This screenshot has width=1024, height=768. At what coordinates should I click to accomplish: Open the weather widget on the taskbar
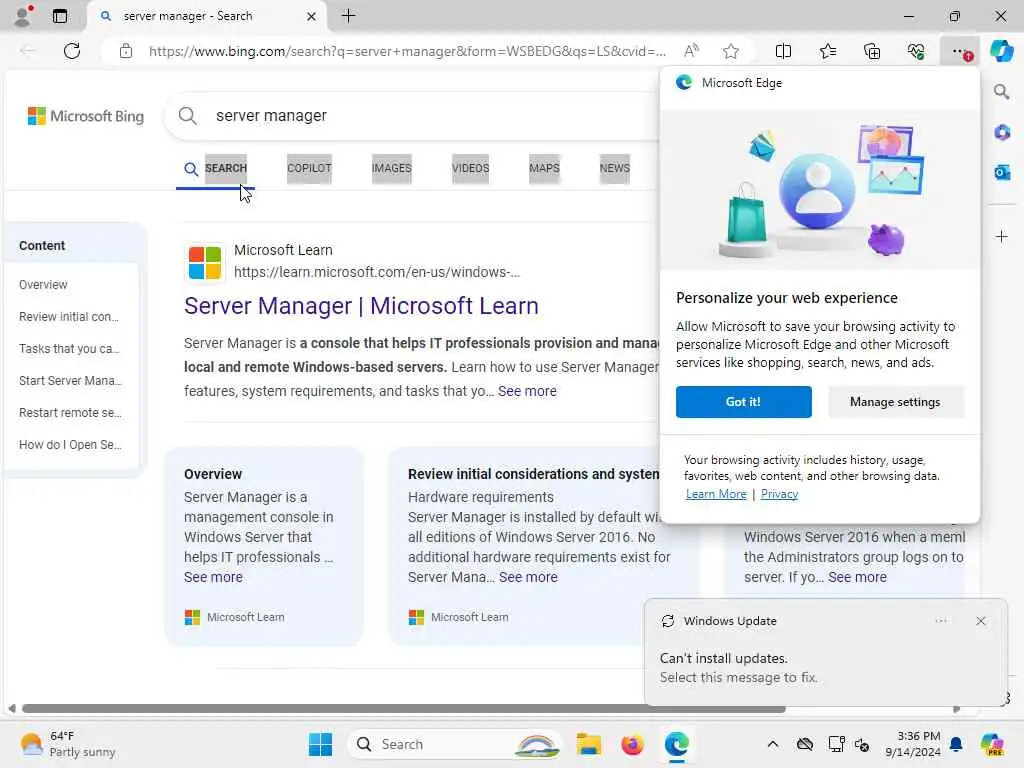pyautogui.click(x=68, y=744)
